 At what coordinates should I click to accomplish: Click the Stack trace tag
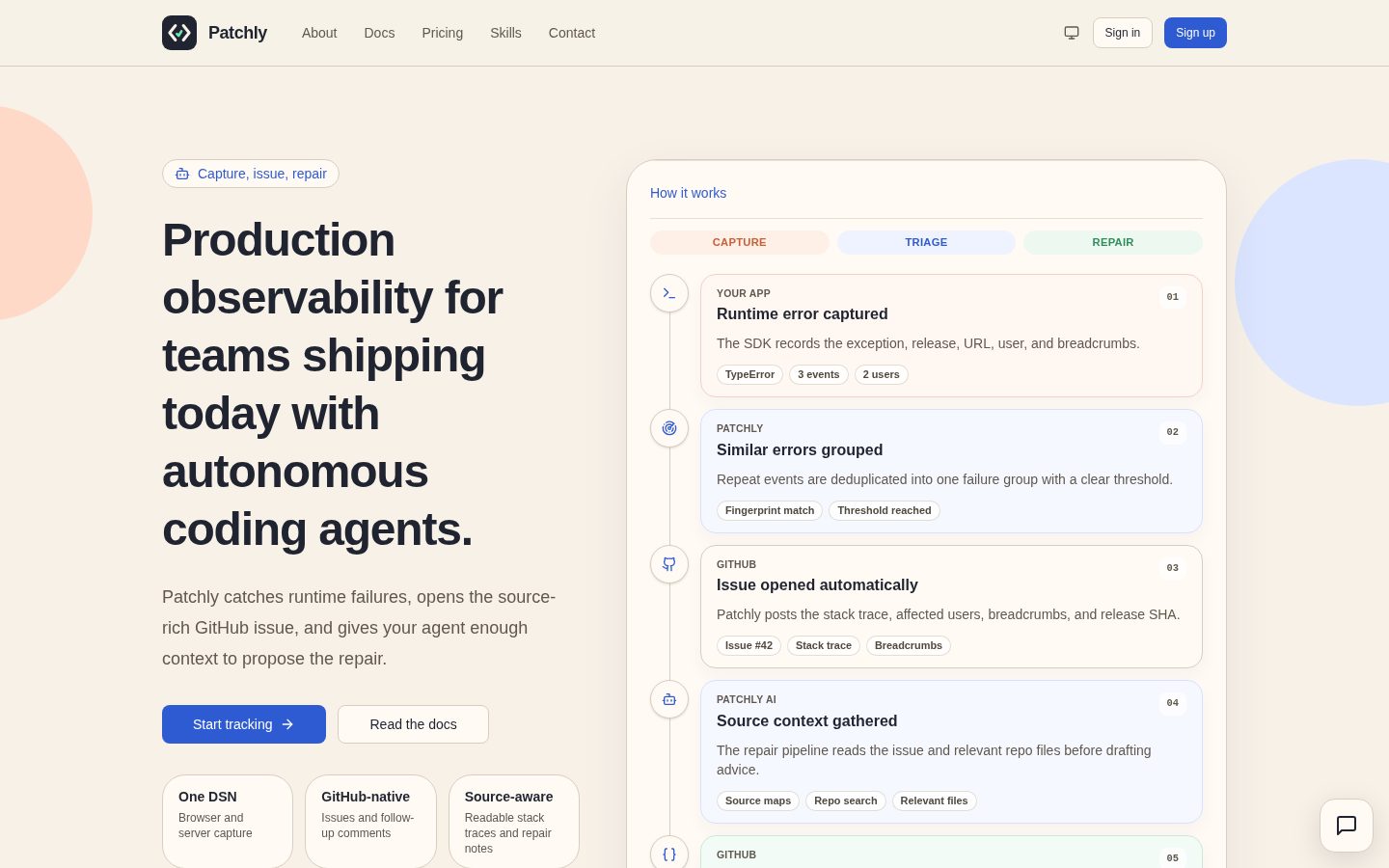point(824,645)
